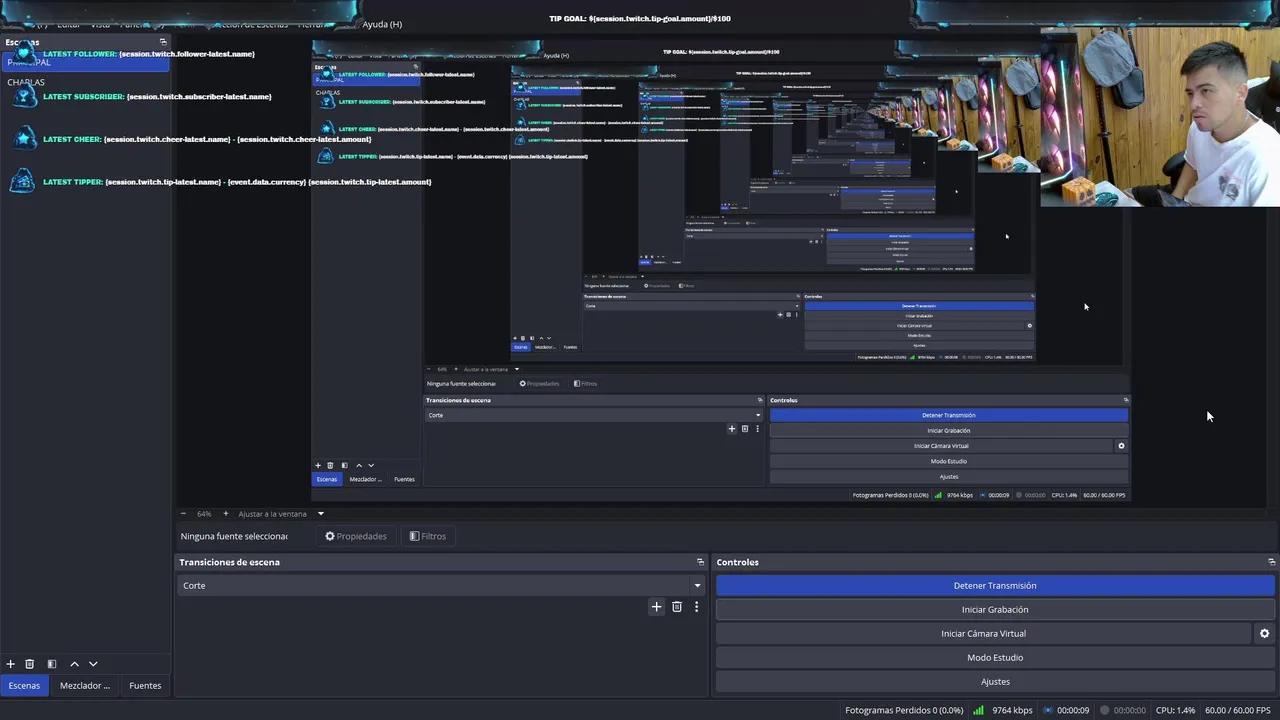The image size is (1280, 720).
Task: Open scene filters icon in Escenas toolbar
Action: click(x=52, y=664)
